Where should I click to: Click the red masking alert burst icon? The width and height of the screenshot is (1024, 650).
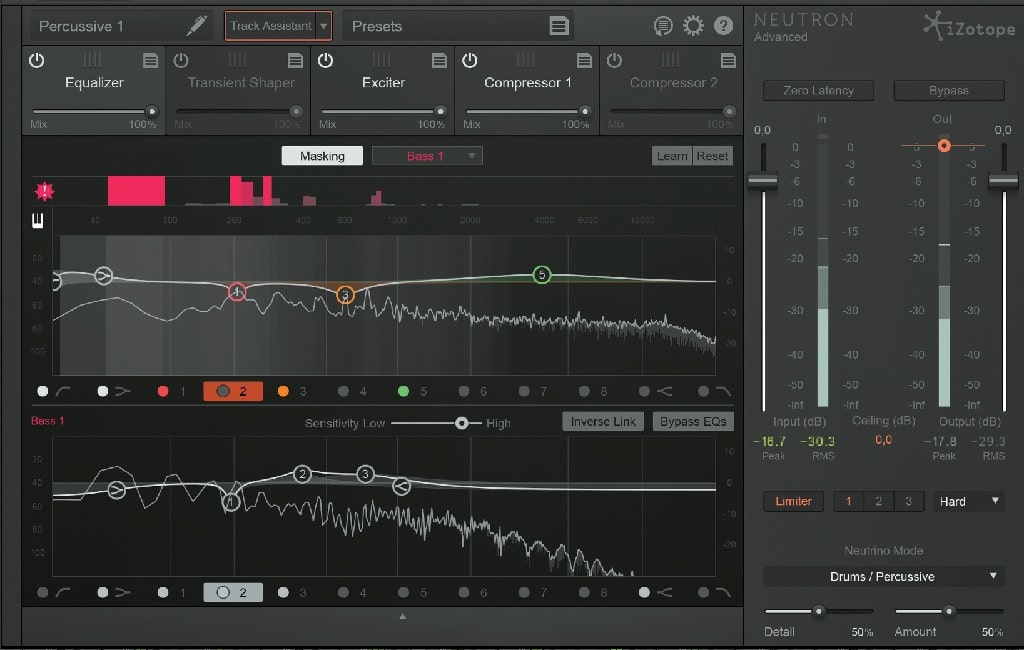pos(44,191)
